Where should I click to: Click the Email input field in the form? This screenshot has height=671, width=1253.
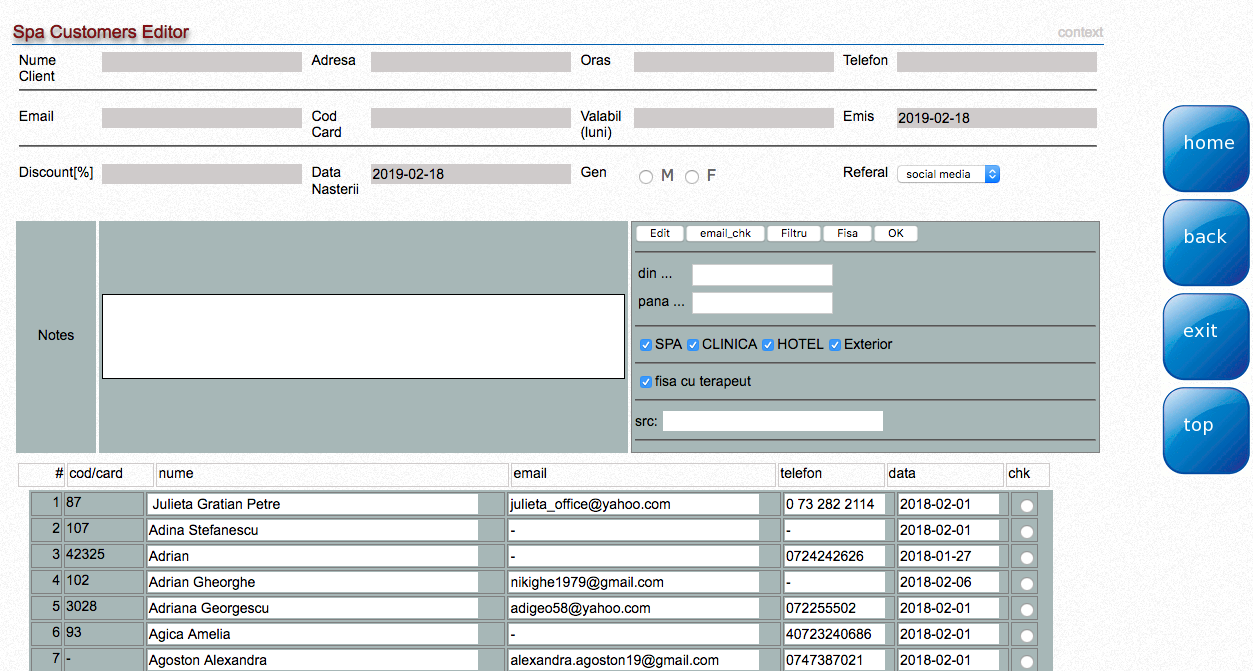tap(201, 118)
